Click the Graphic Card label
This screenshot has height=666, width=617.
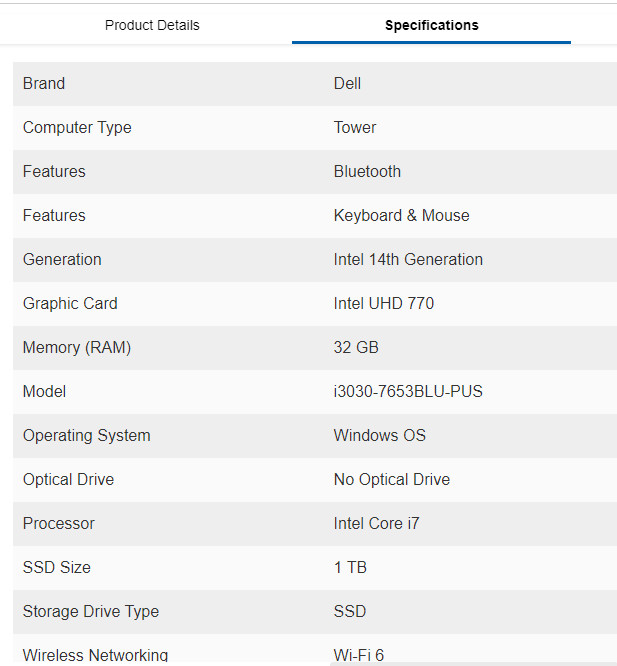pyautogui.click(x=70, y=304)
